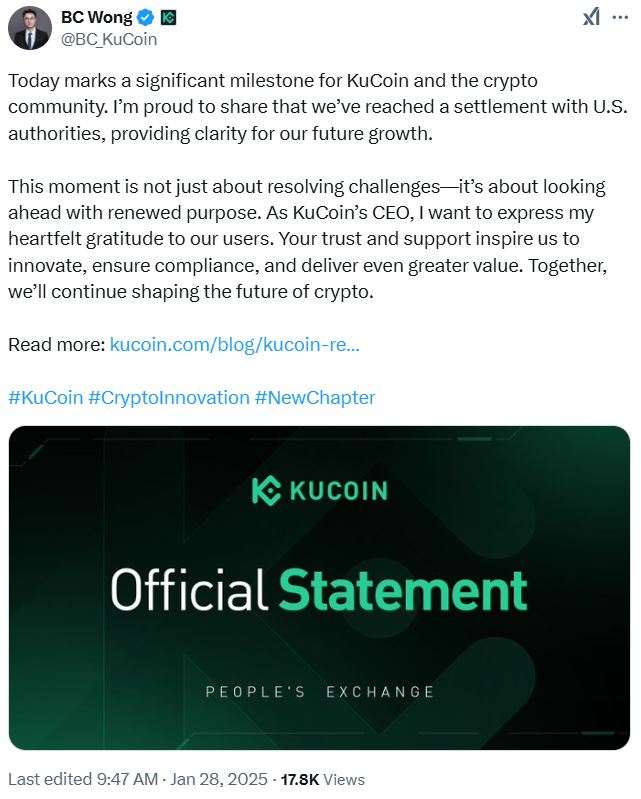The image size is (641, 799).
Task: Click the KuCoin logo in the image
Action: click(x=319, y=490)
